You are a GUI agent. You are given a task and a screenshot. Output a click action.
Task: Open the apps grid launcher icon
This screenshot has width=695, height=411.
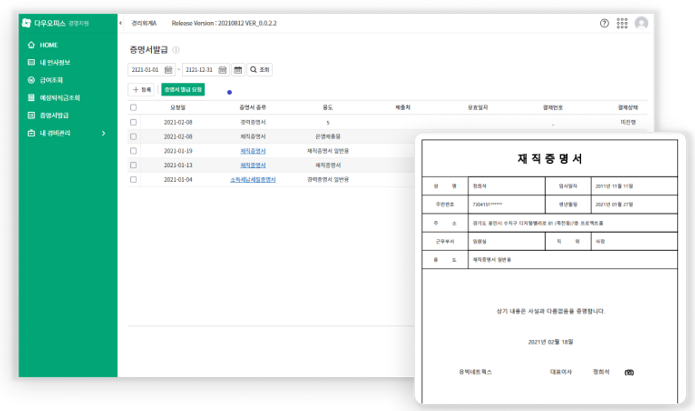[x=622, y=23]
